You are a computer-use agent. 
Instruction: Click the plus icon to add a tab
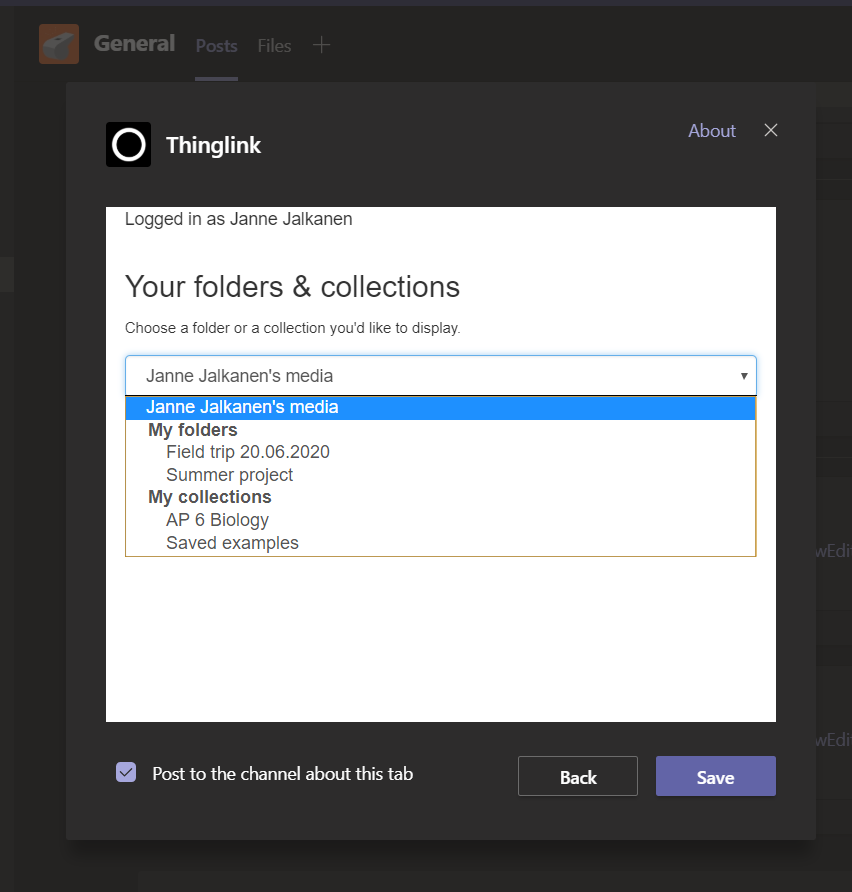pyautogui.click(x=321, y=44)
